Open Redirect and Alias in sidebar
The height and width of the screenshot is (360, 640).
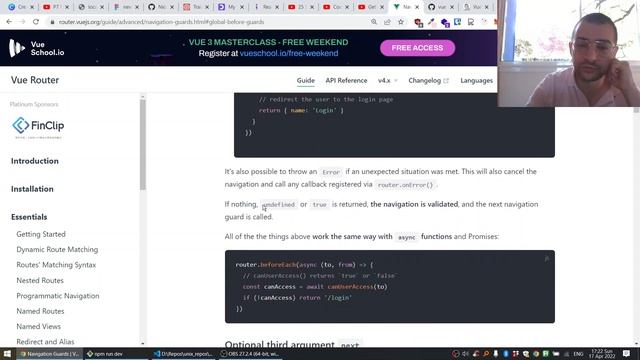tap(45, 342)
